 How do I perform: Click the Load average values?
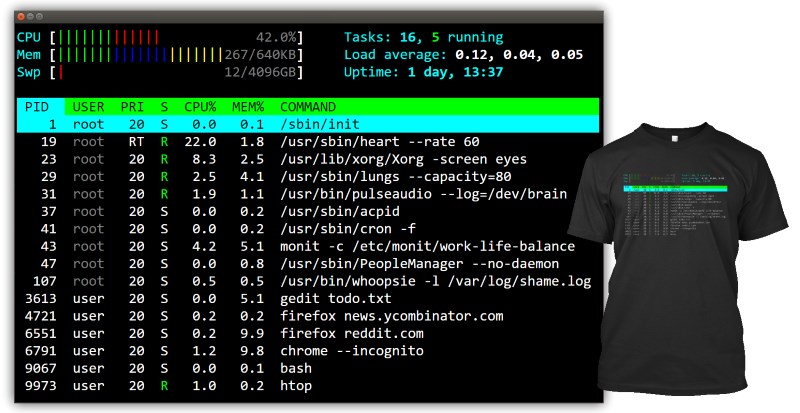click(519, 55)
